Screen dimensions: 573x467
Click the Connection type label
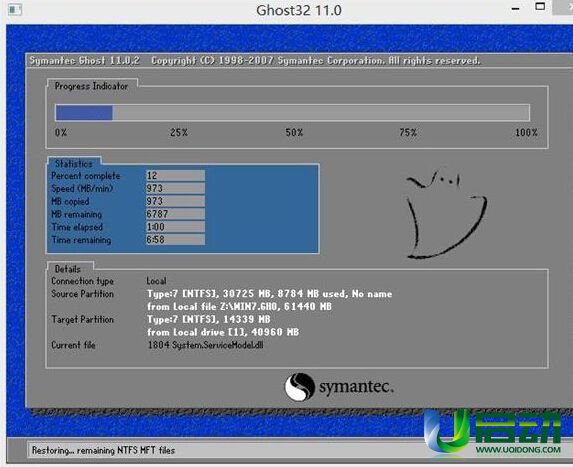(82, 281)
